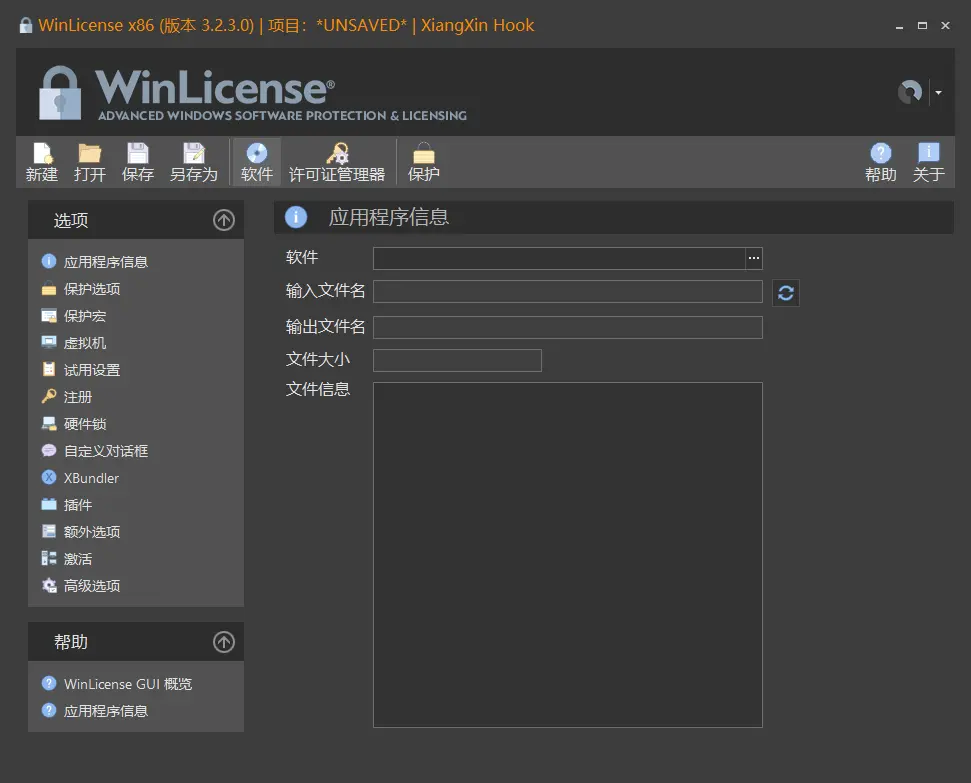Click the round logo icon in header

910,92
